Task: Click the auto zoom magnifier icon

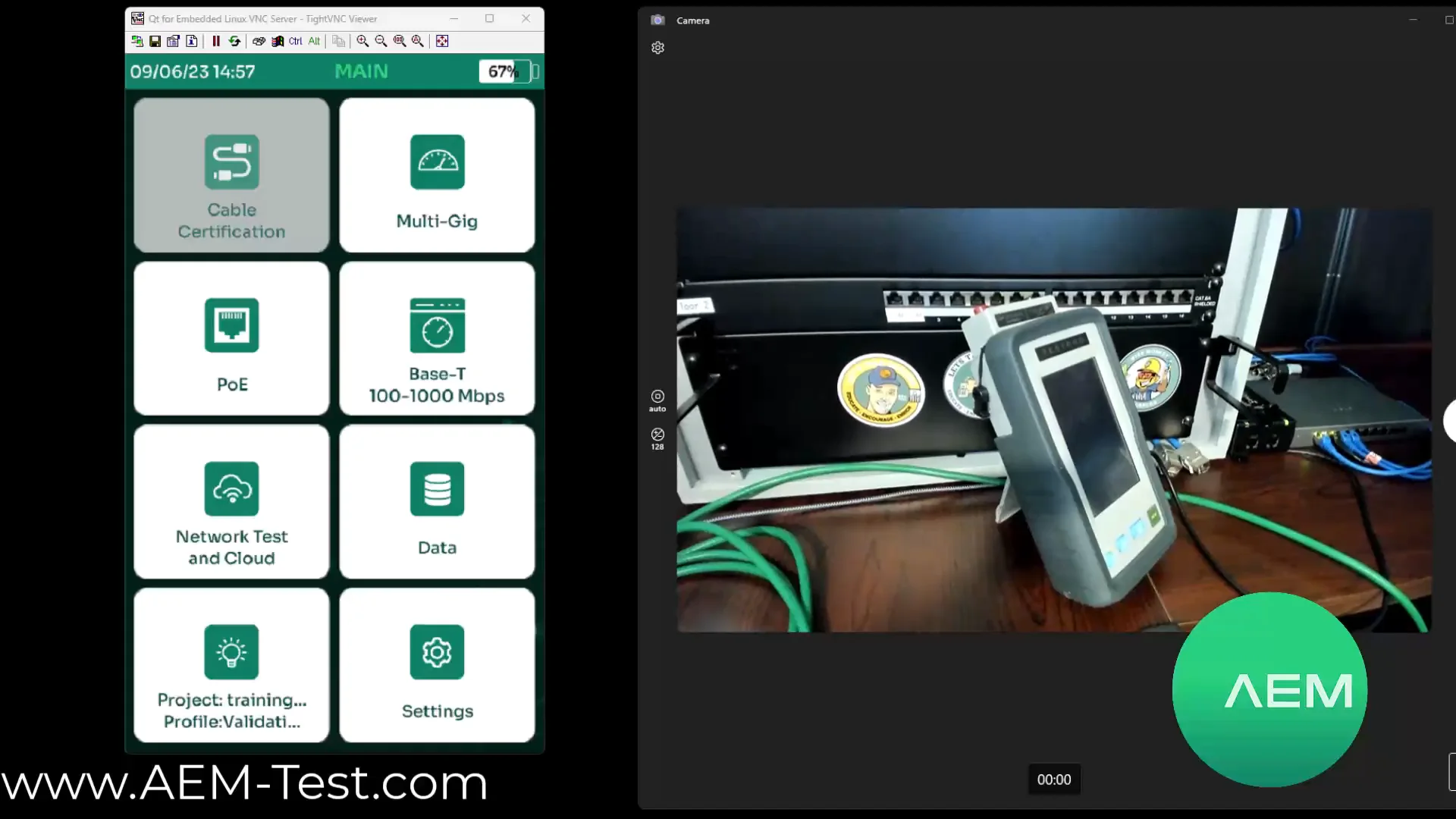Action: pos(418,41)
